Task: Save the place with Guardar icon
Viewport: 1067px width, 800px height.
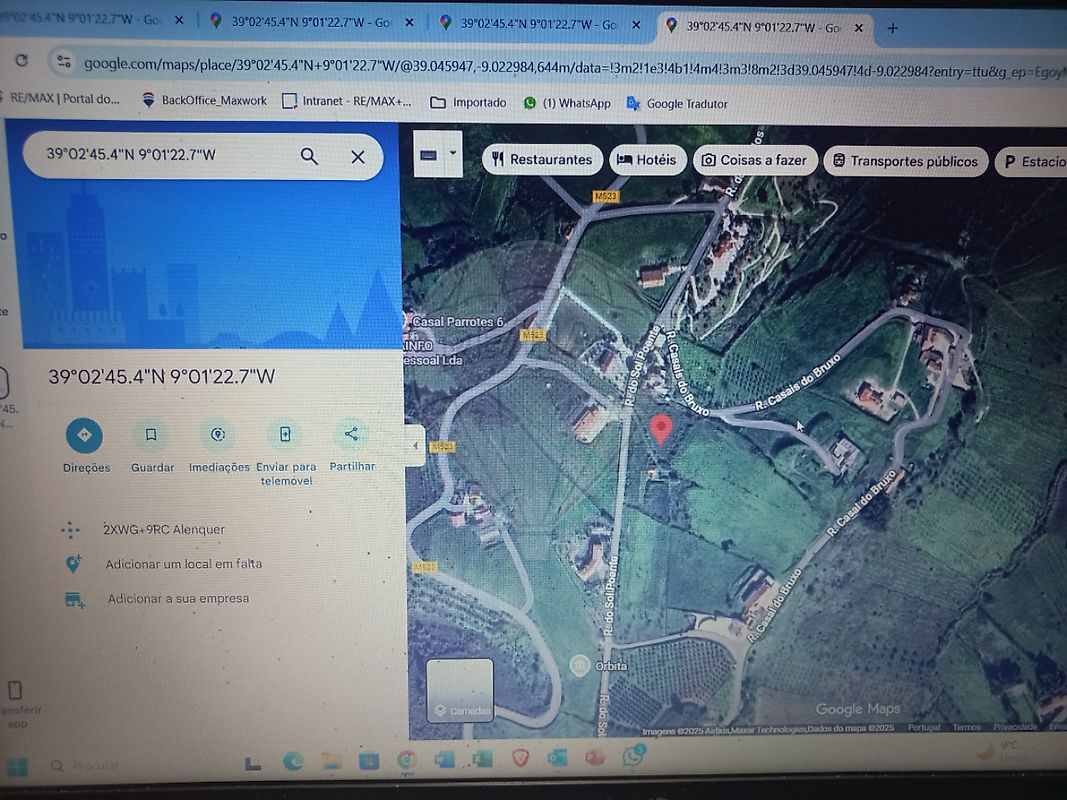Action: [151, 435]
